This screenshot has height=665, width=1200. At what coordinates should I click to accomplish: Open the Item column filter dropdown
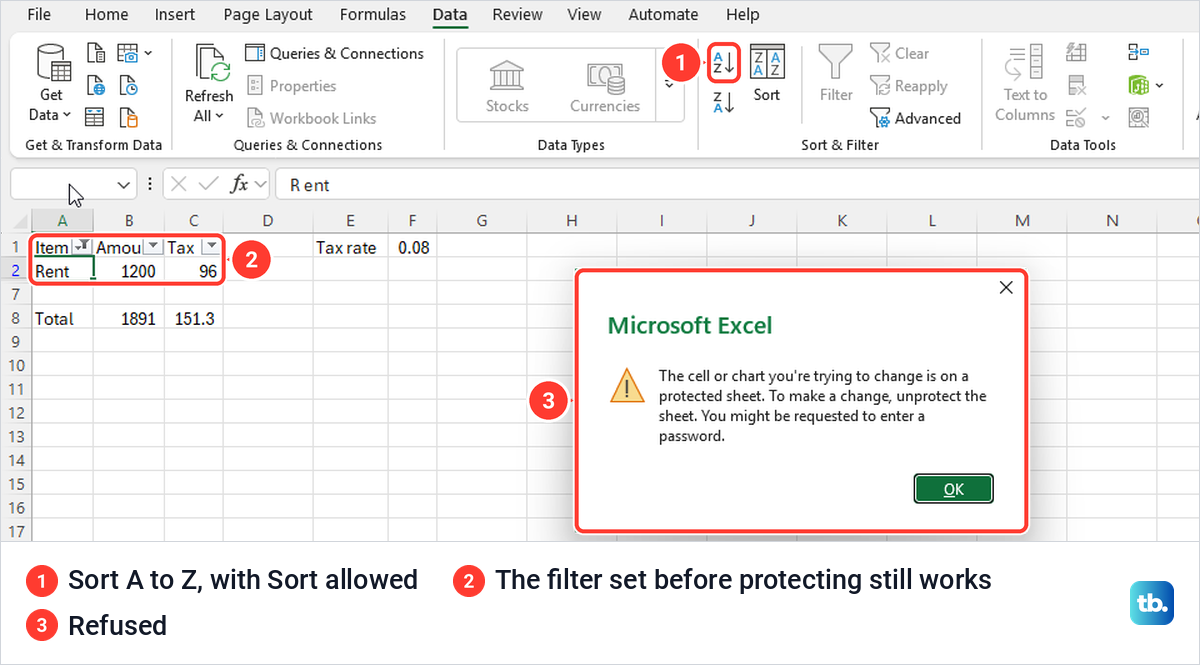click(83, 247)
